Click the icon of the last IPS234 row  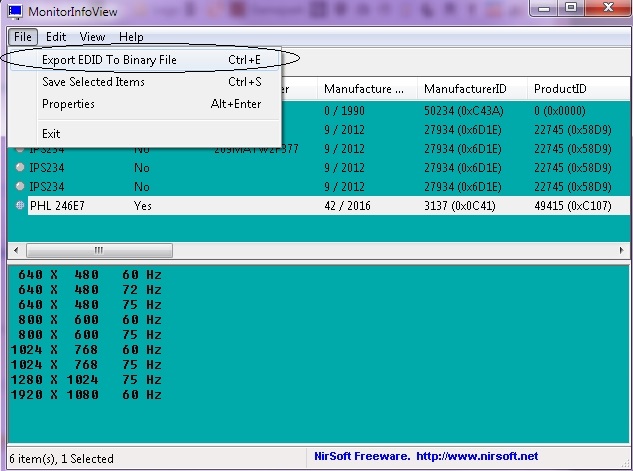pyautogui.click(x=20, y=186)
